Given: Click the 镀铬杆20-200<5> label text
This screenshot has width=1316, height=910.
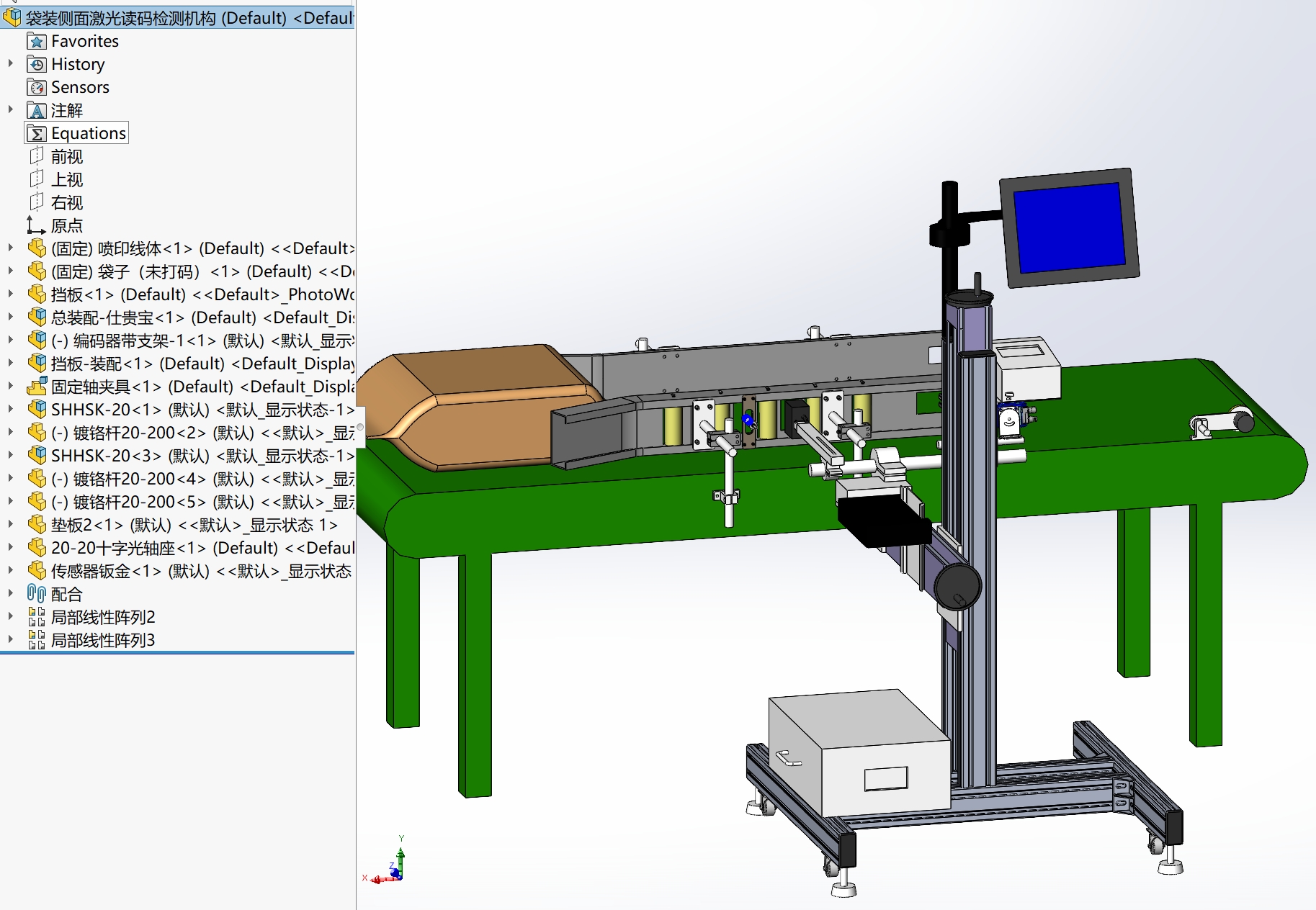Looking at the screenshot, I should point(203,502).
